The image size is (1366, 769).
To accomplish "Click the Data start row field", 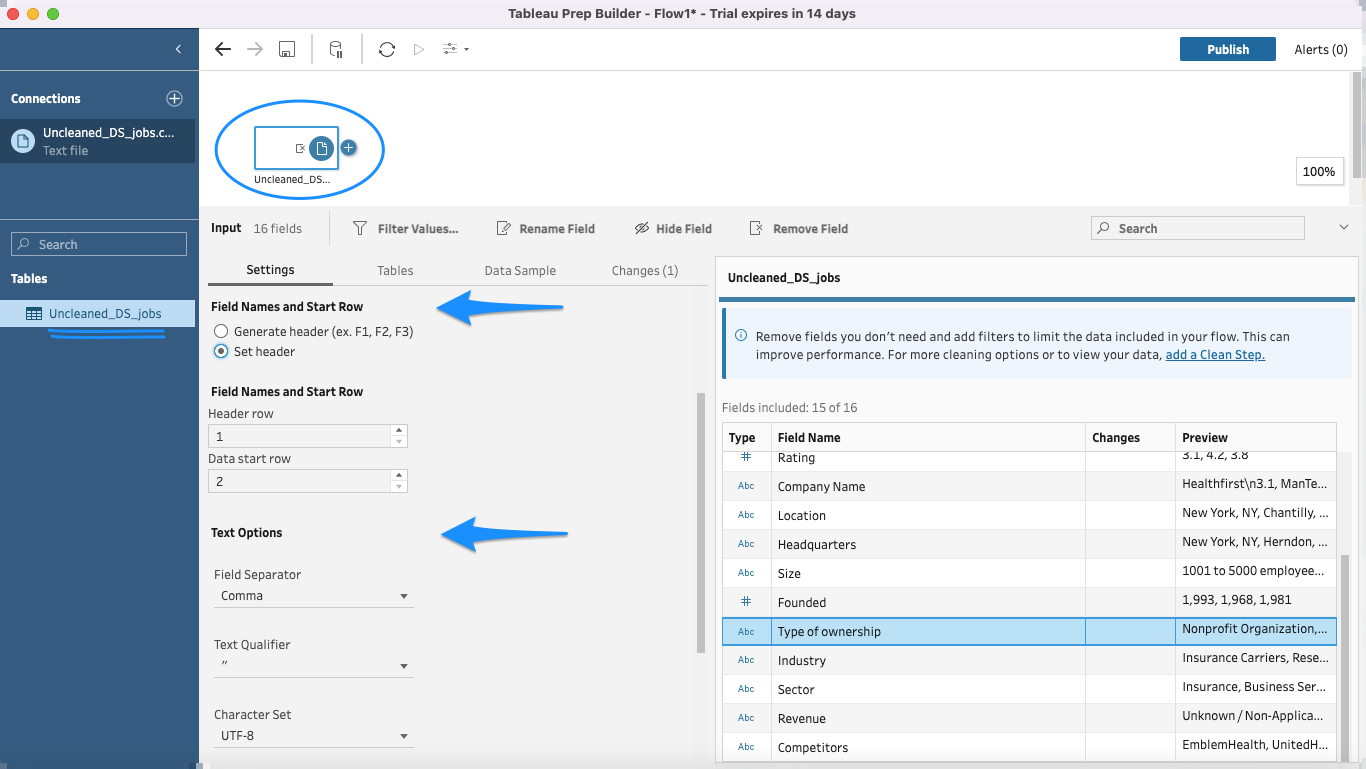I will [x=299, y=481].
